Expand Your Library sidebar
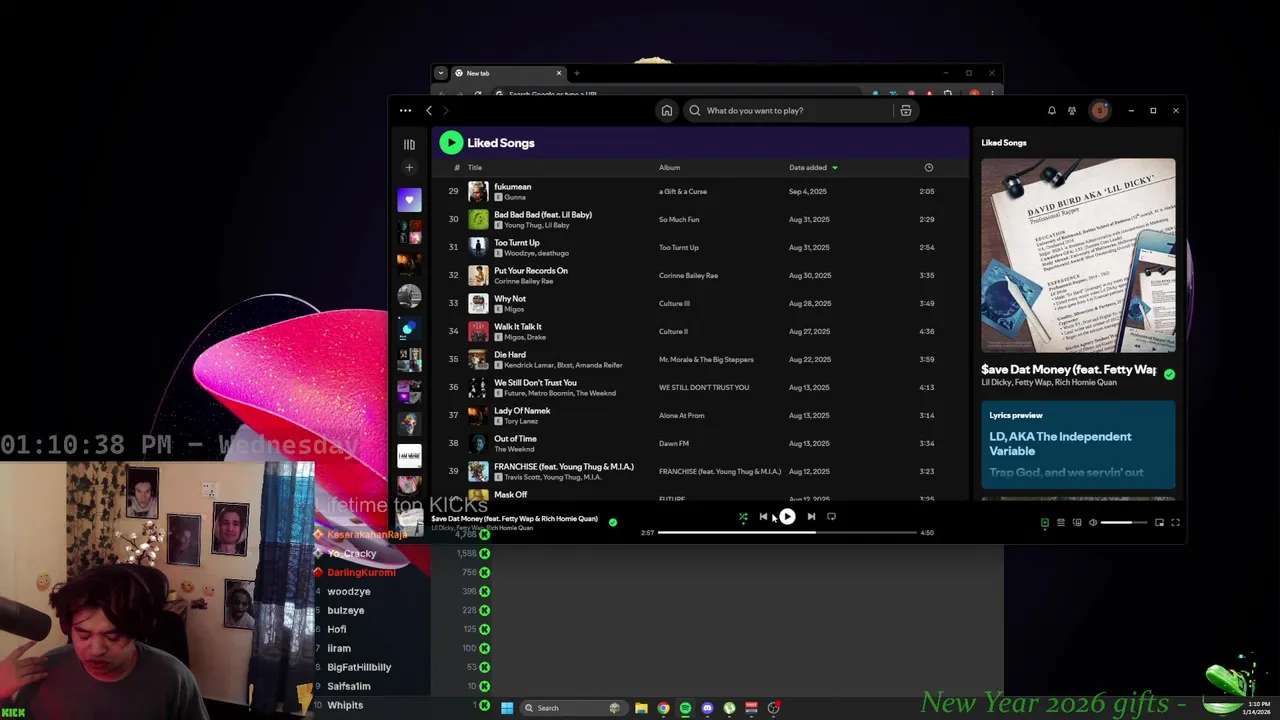 (x=409, y=145)
